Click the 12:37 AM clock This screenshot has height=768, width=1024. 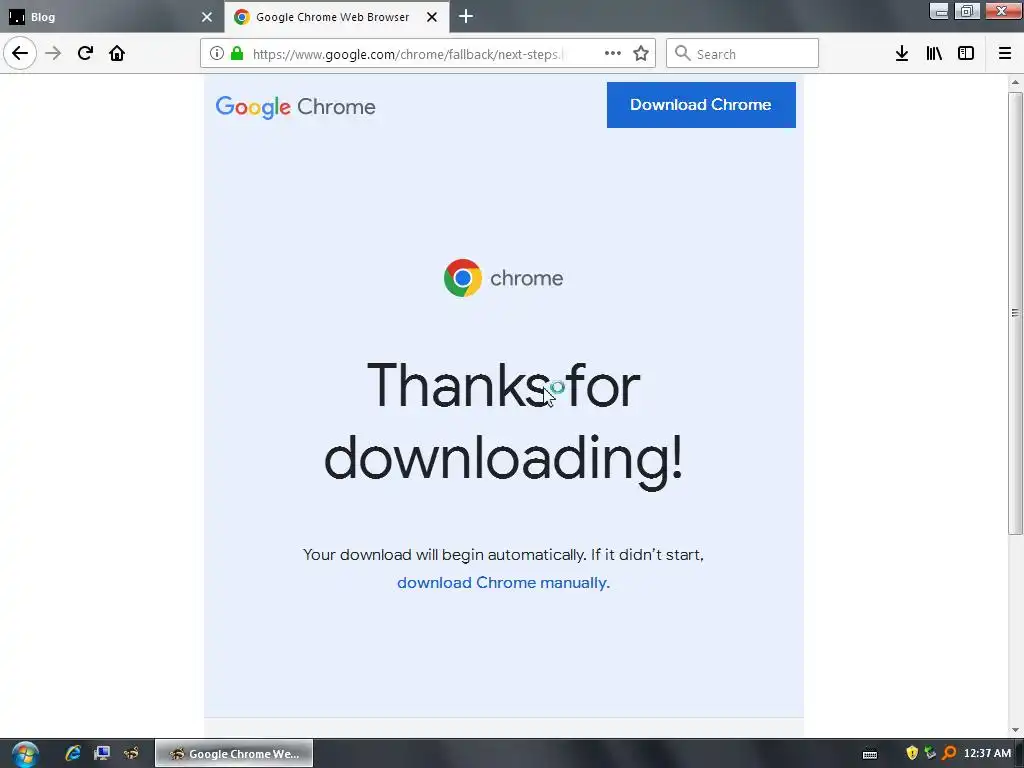pyautogui.click(x=987, y=754)
